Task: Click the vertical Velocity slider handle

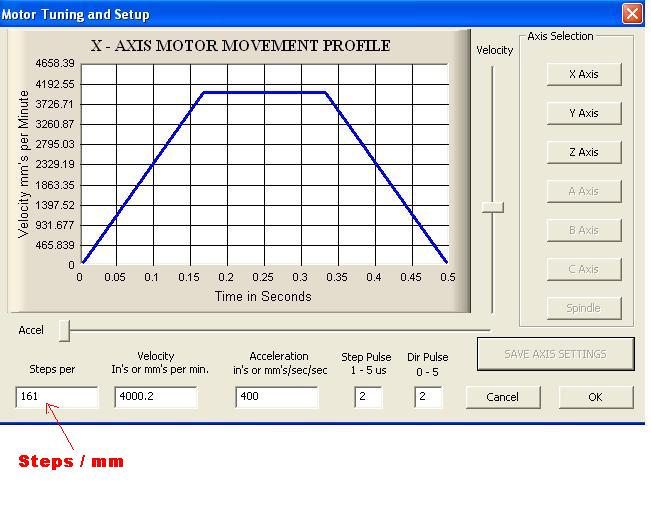Action: tap(492, 207)
